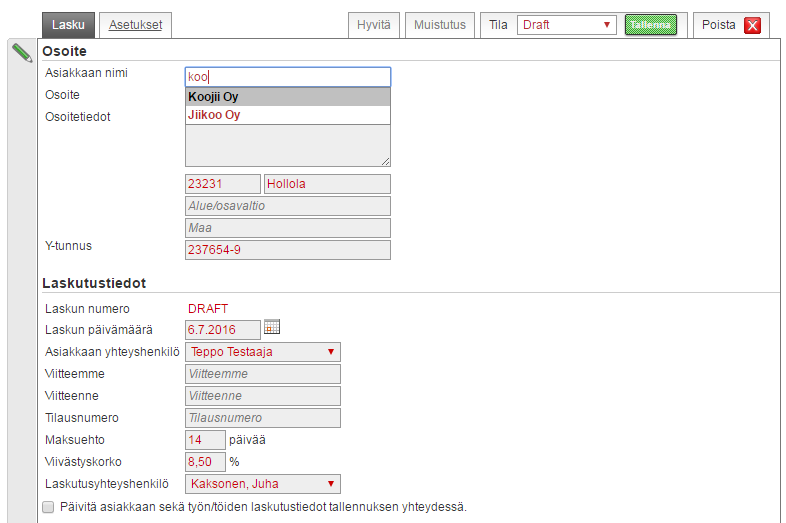Switch to the Asetukset tab

[136, 25]
